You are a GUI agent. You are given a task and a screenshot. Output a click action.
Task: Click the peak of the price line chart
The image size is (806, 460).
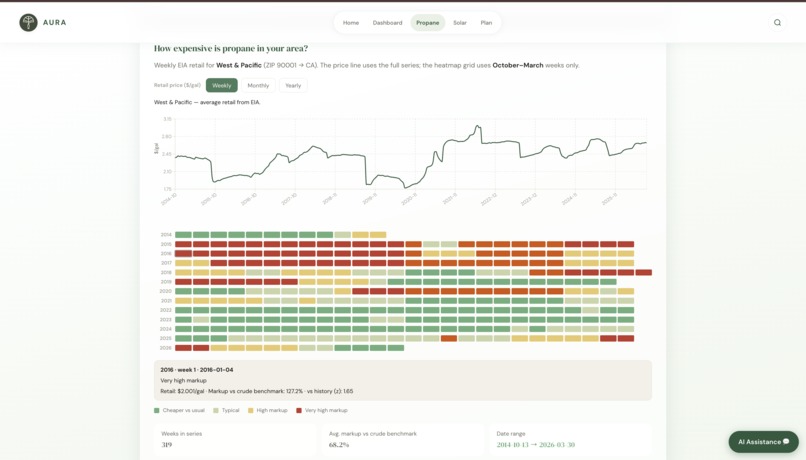[x=478, y=126]
